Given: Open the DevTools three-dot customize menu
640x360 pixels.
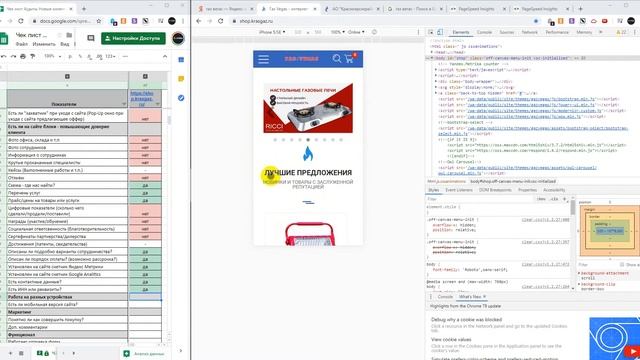Looking at the screenshot, I should pos(635,32).
